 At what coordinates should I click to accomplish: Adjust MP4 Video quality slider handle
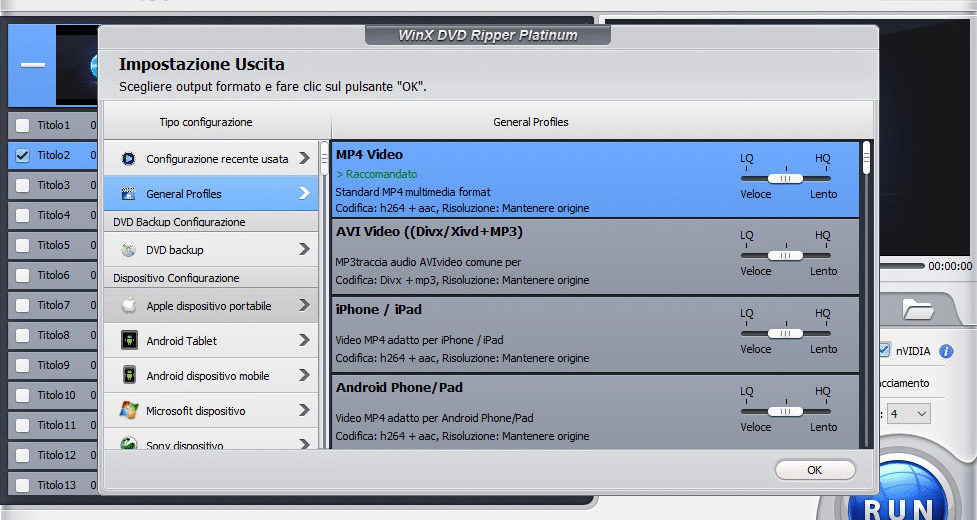(x=785, y=178)
